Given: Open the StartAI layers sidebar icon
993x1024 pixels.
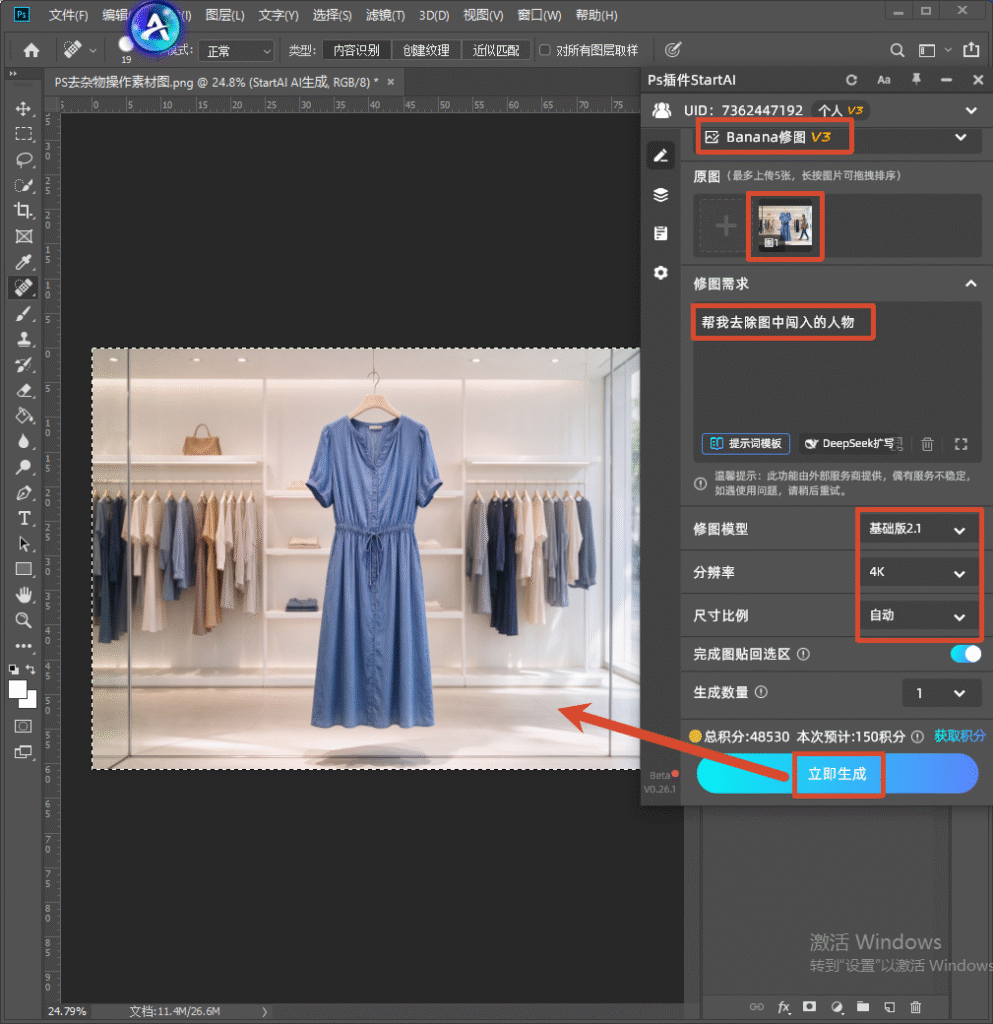Looking at the screenshot, I should 661,195.
